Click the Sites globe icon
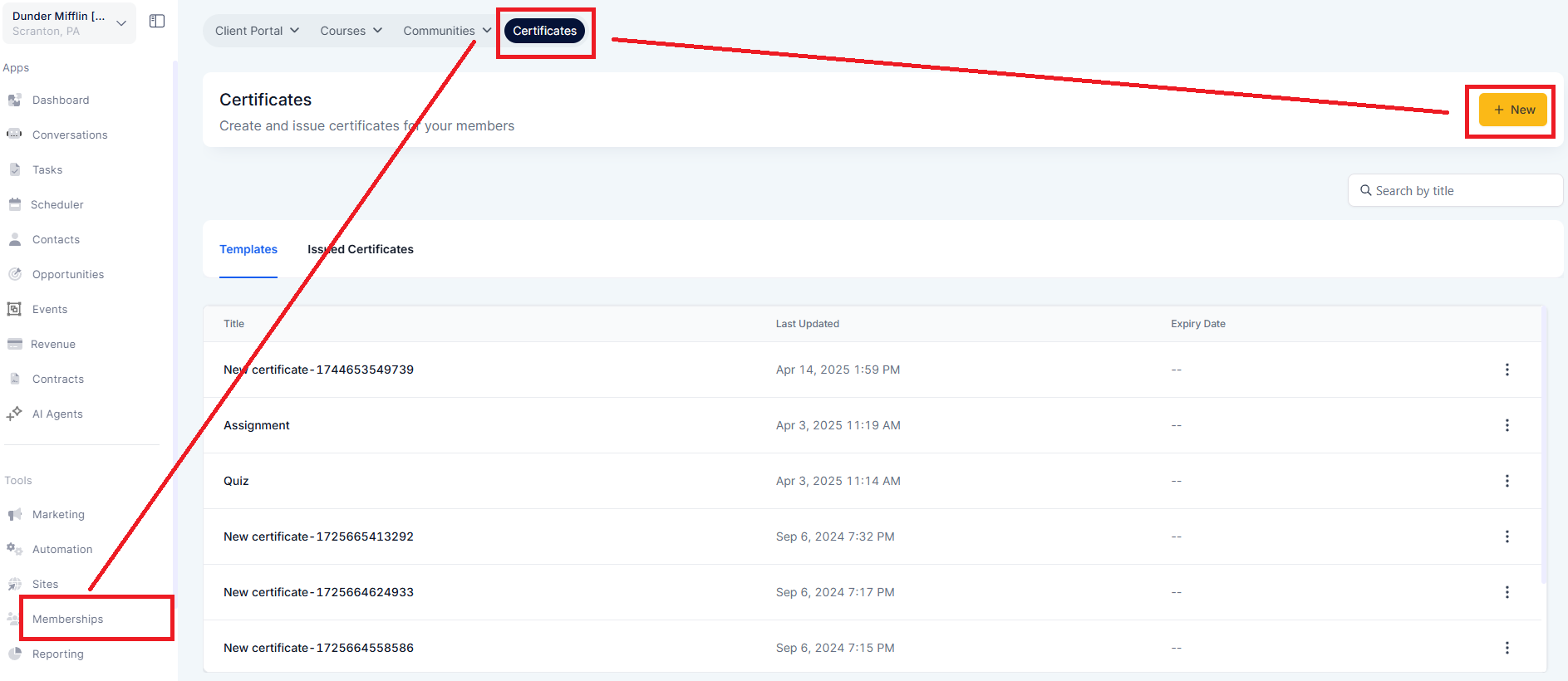The image size is (1568, 681). 15,585
